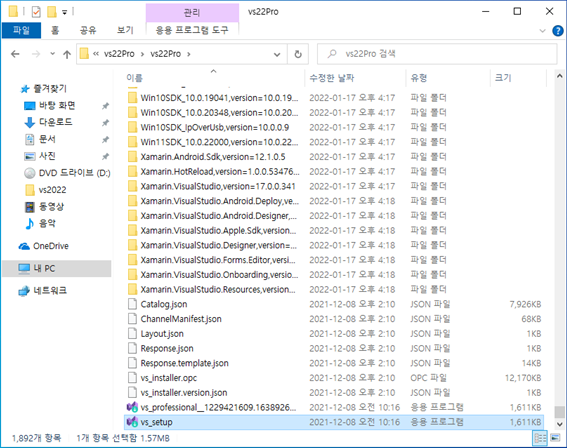Expand the address bar history dropdown
The width and height of the screenshot is (567, 448).
(x=277, y=54)
